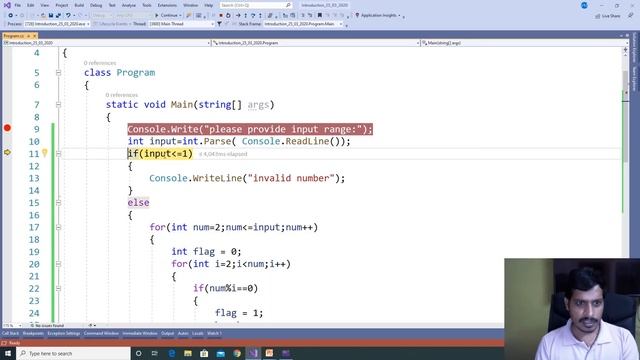Open the Edit menu
The image size is (640, 360).
(x=31, y=5)
